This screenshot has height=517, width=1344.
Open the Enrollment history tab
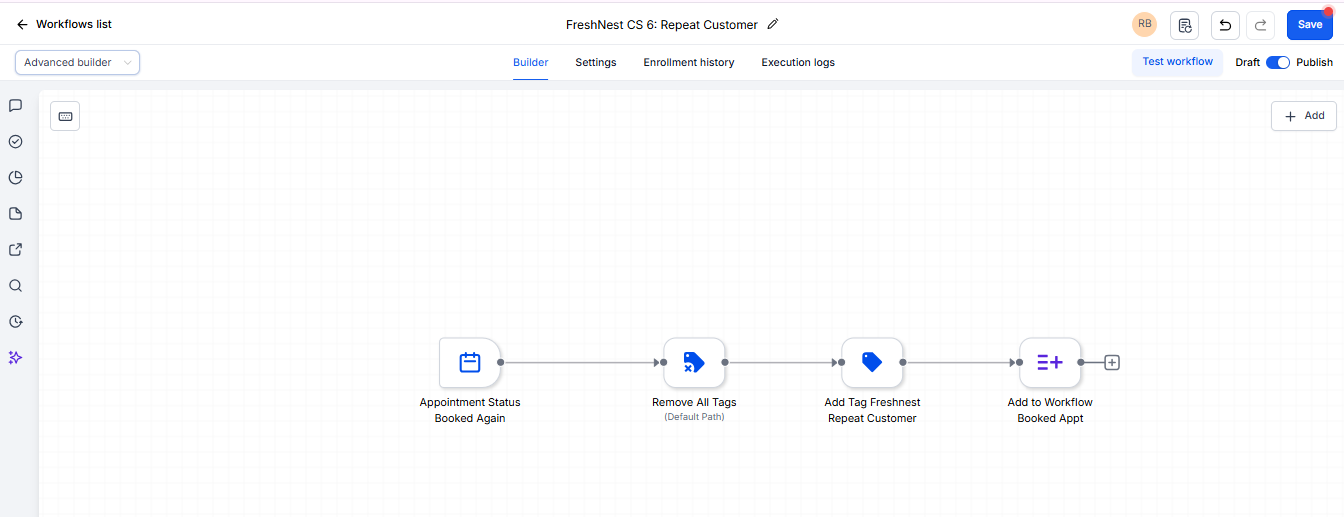689,62
